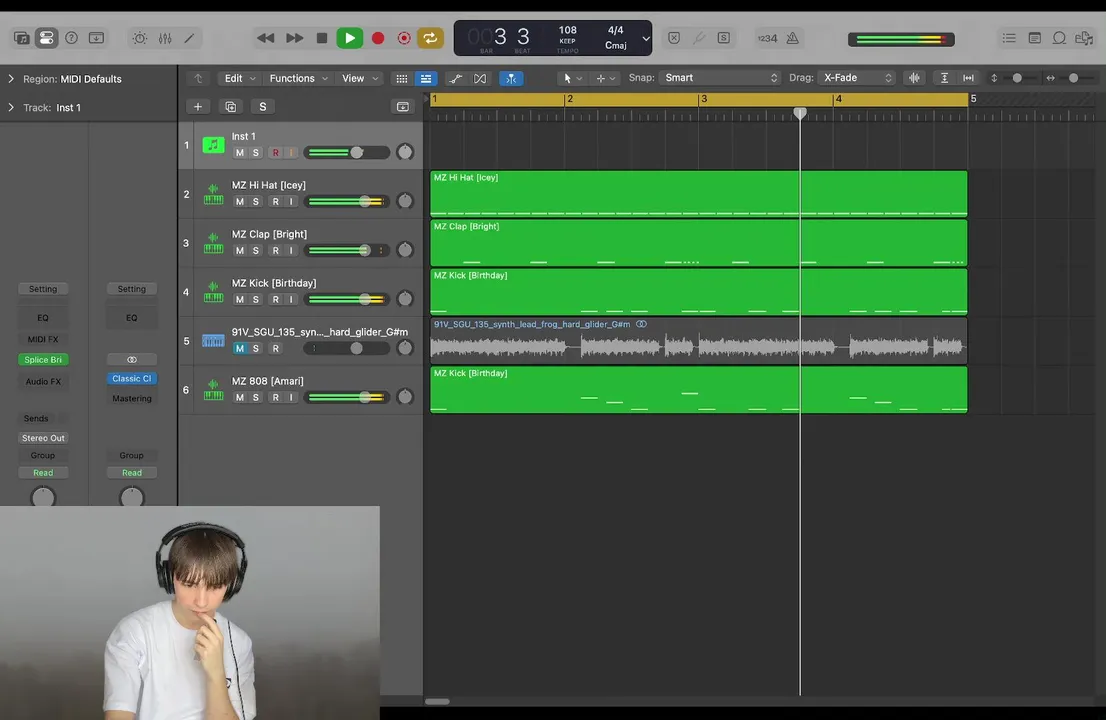Mute the MZ Hi Hat [Icey] track
Screen dimensions: 1106x720
click(x=240, y=202)
